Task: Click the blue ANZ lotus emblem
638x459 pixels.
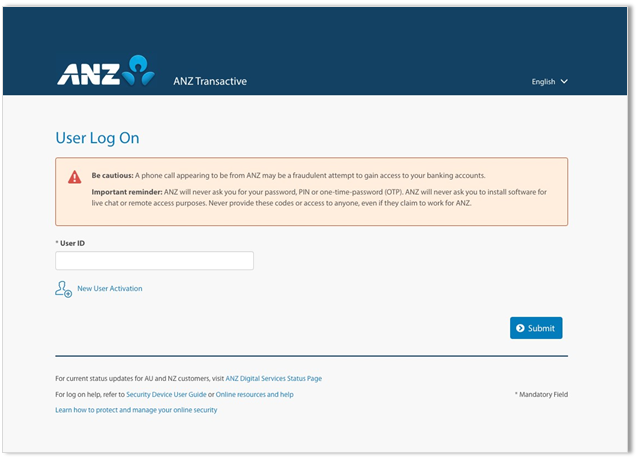Action: coord(141,71)
